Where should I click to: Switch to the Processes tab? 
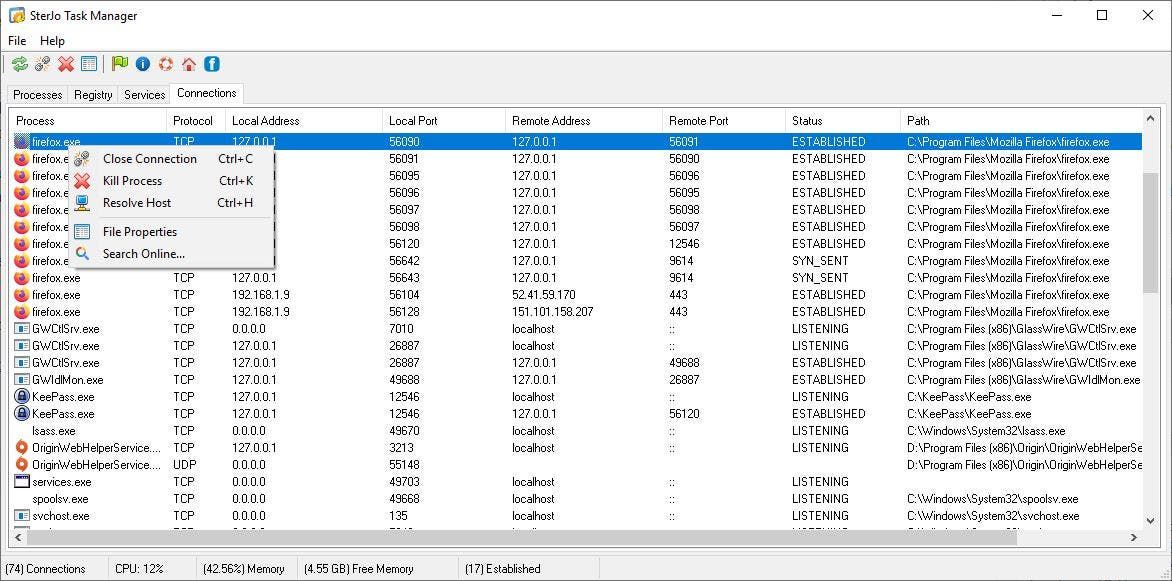pyautogui.click(x=38, y=95)
